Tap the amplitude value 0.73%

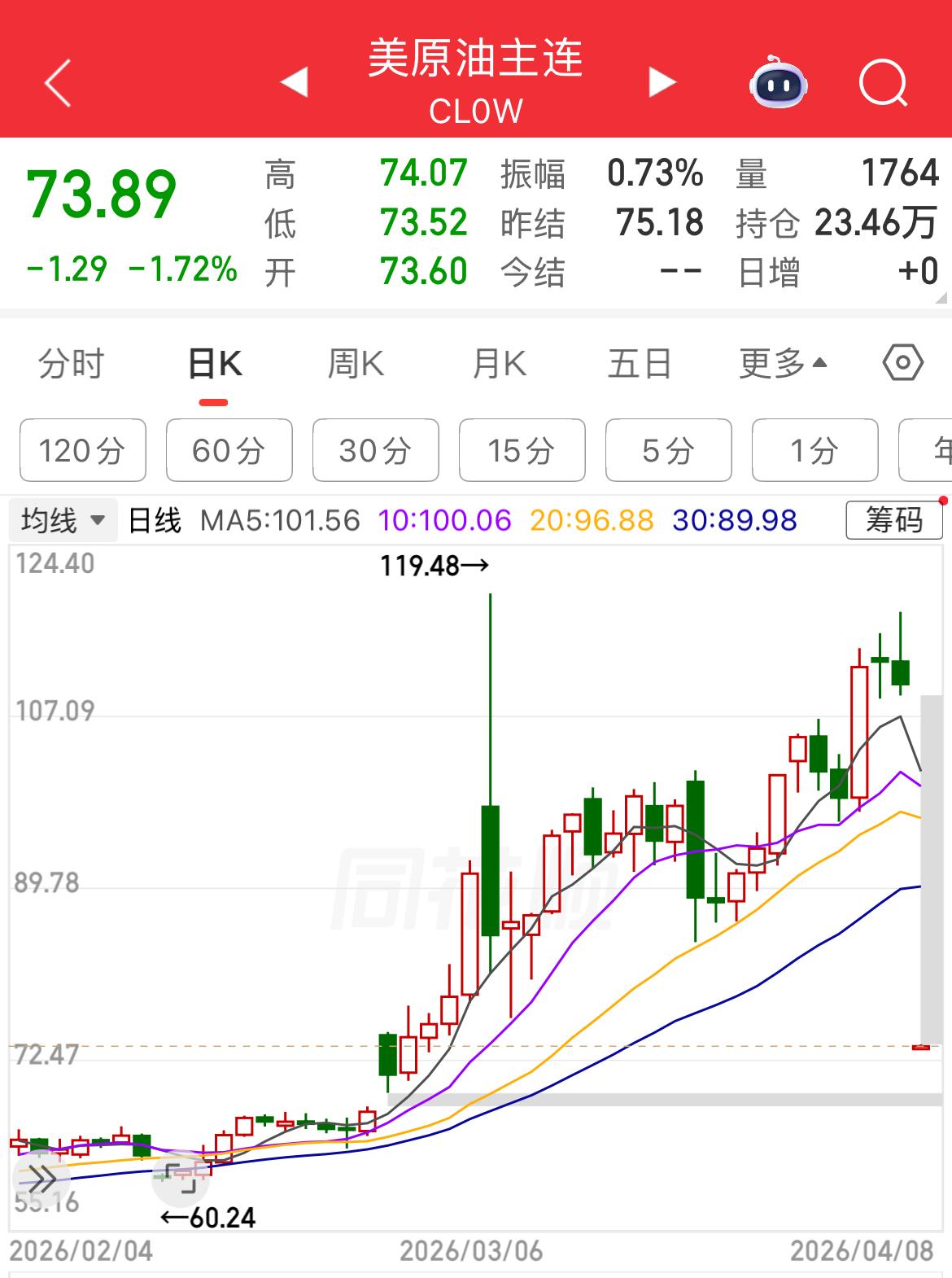coord(656,173)
